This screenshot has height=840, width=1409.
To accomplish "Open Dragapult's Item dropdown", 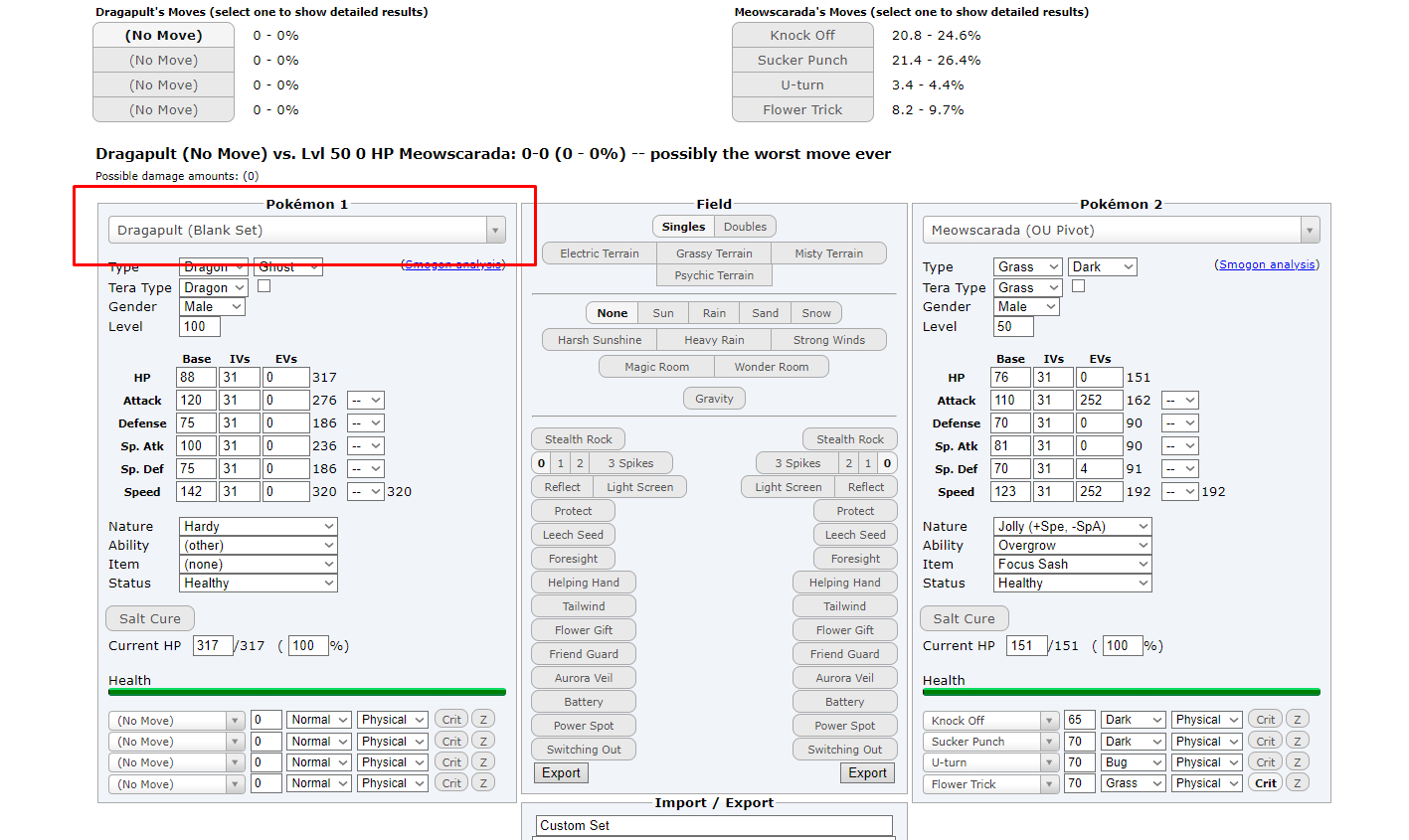I will 259,564.
